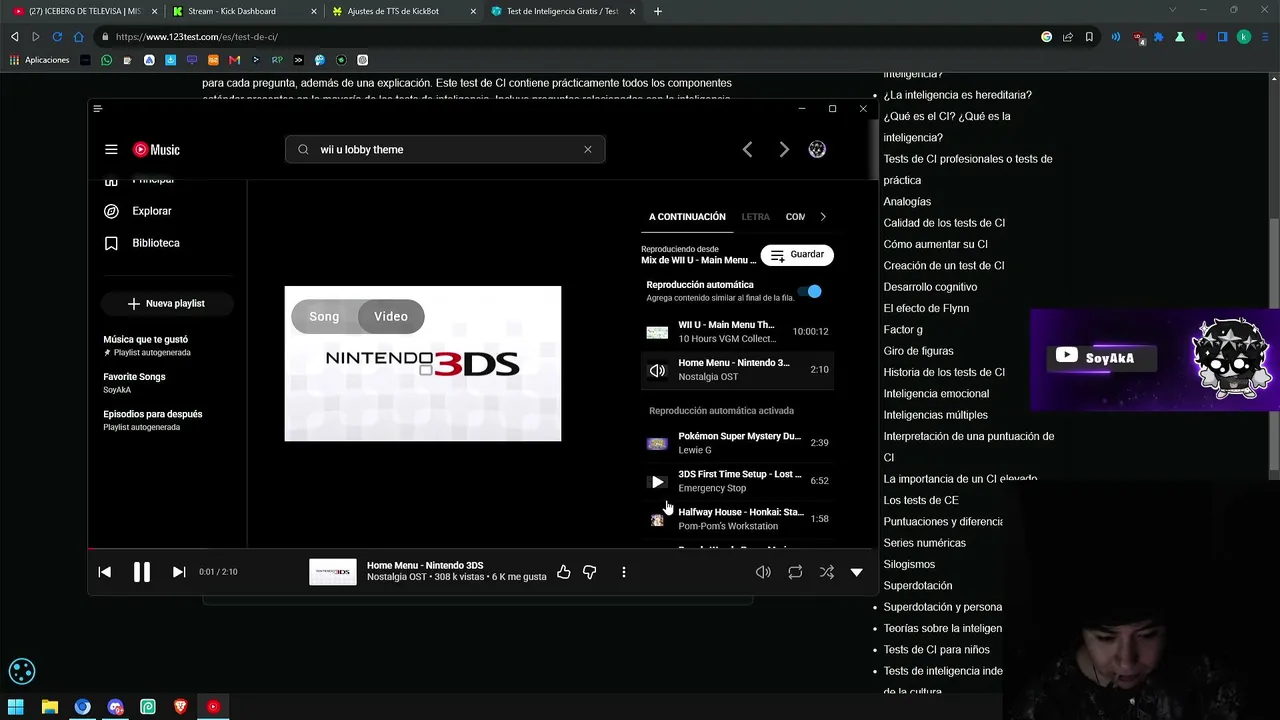Create a new playlist with Nueva playlist
The width and height of the screenshot is (1280, 720).
(167, 303)
